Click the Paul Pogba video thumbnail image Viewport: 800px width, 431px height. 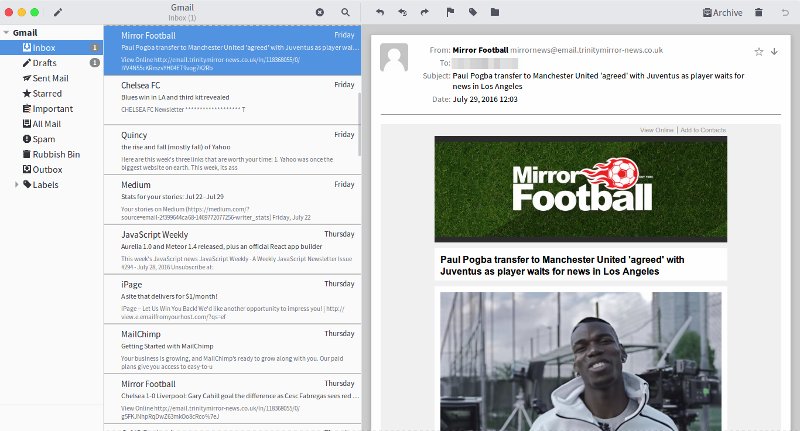click(x=580, y=360)
